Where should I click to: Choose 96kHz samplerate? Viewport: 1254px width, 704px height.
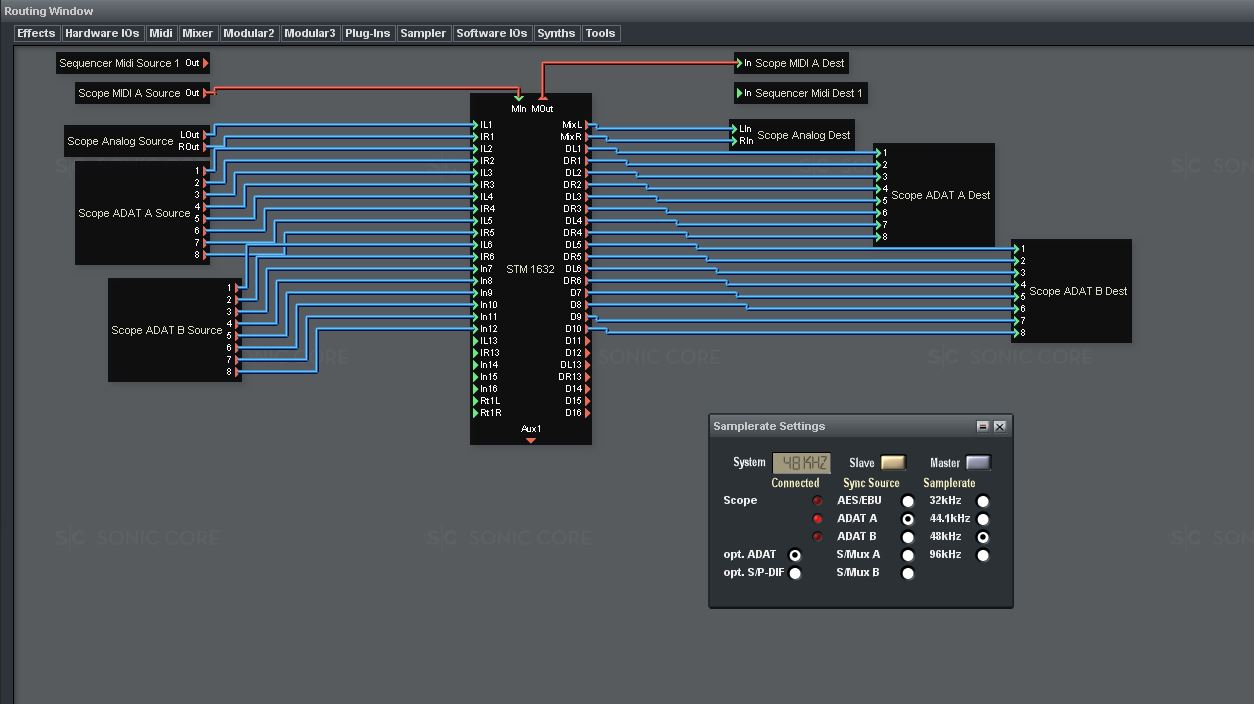(x=983, y=555)
